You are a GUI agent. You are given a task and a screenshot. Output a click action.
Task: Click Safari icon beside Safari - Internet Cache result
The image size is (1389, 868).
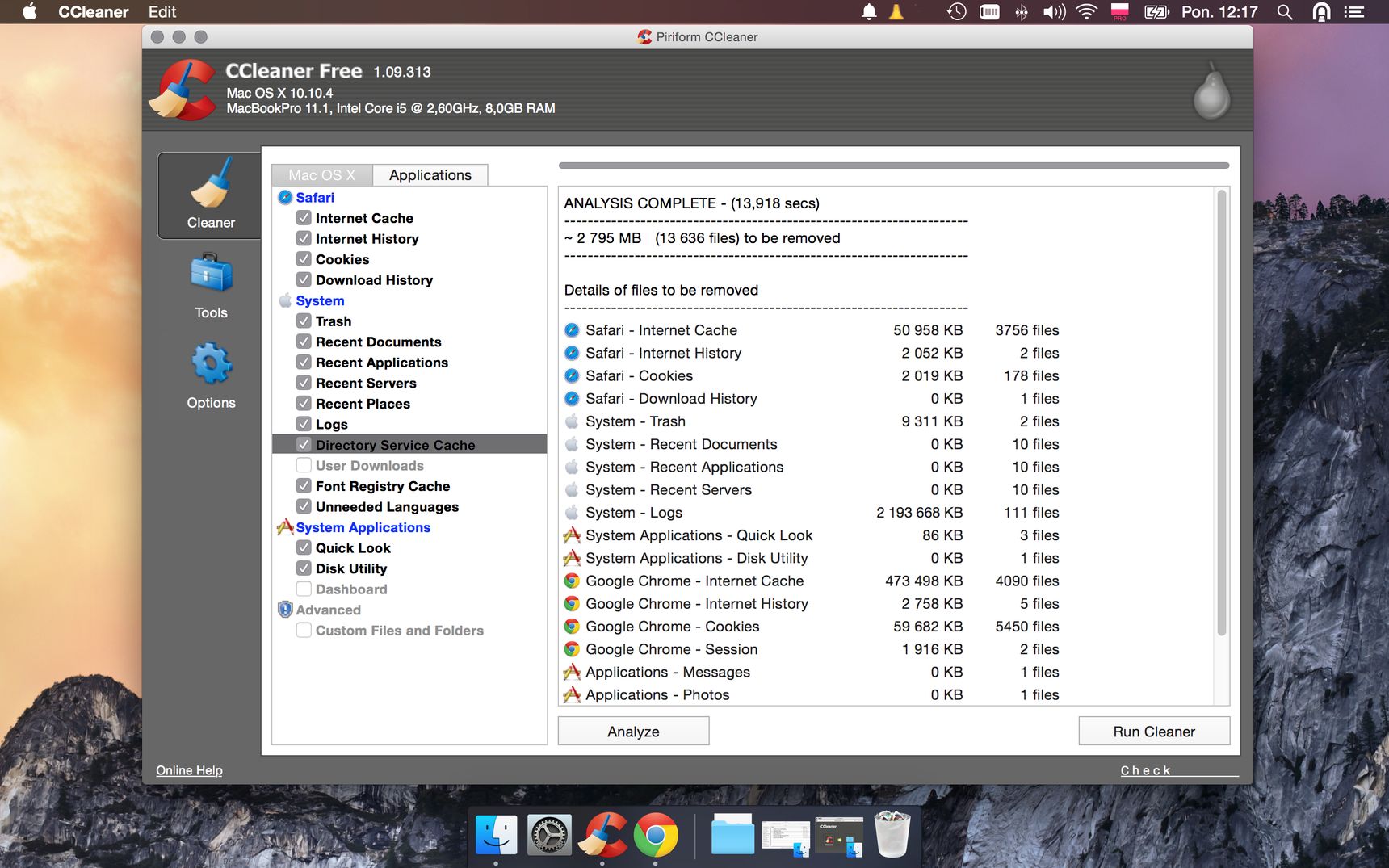point(572,330)
